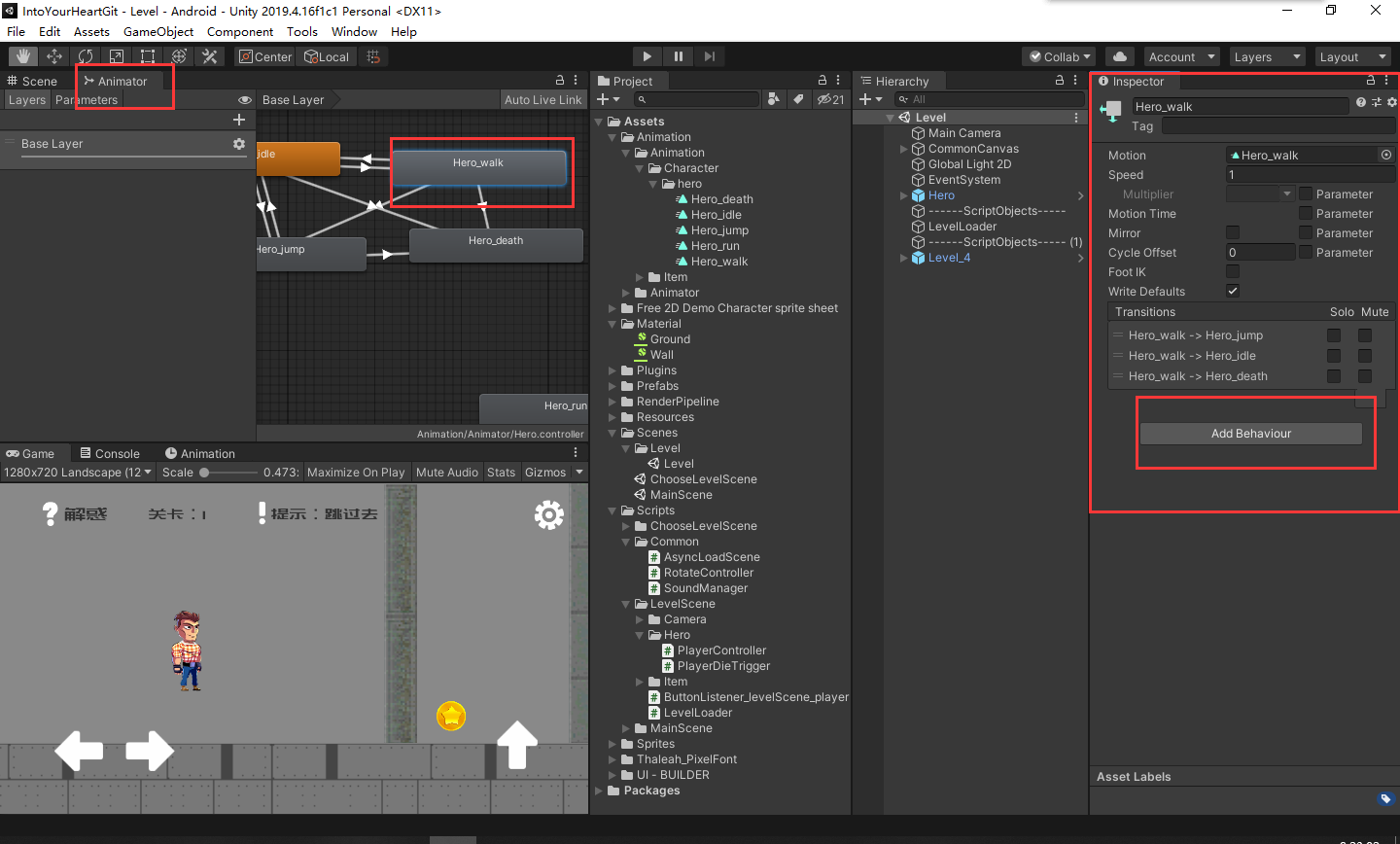The width and height of the screenshot is (1400, 844).
Task: Open the Component menu
Action: 240,31
